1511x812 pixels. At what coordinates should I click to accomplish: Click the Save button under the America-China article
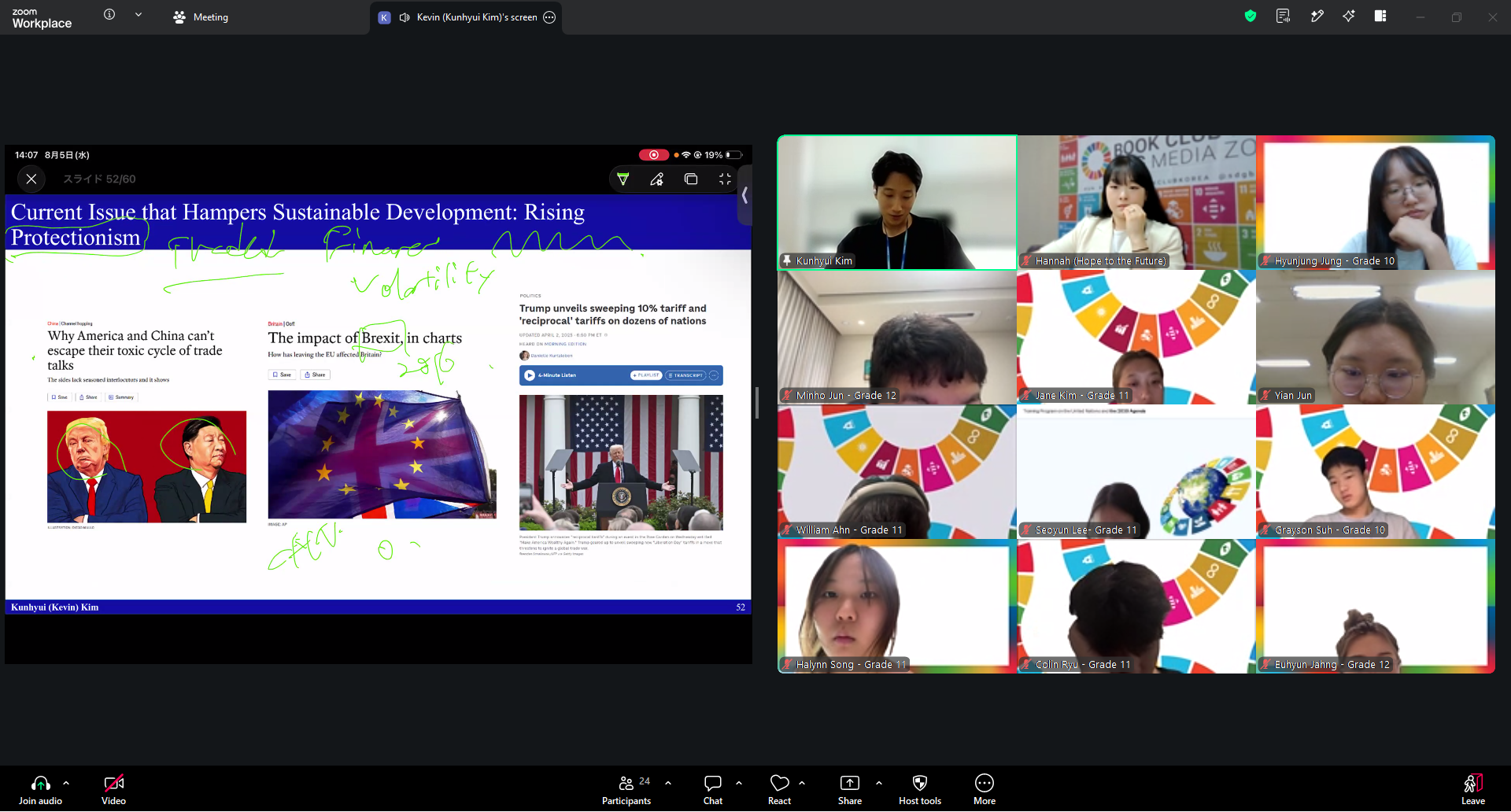(x=60, y=397)
